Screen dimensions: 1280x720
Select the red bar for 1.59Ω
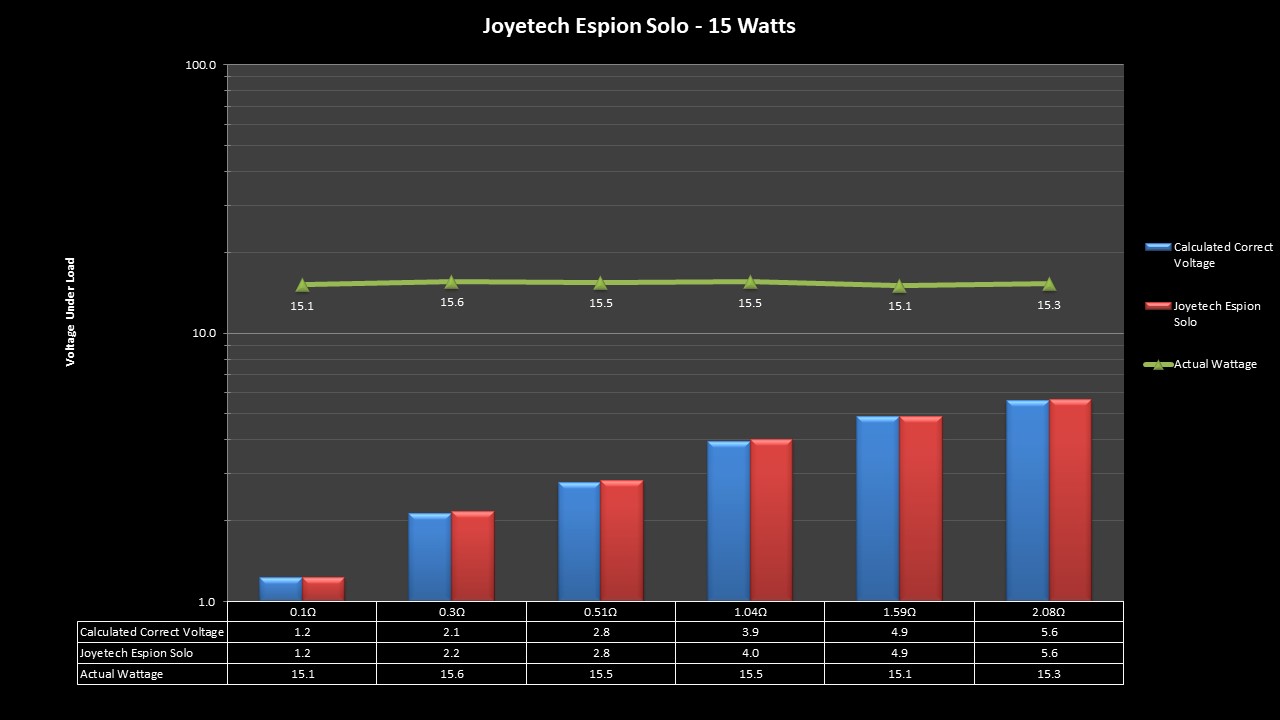920,509
